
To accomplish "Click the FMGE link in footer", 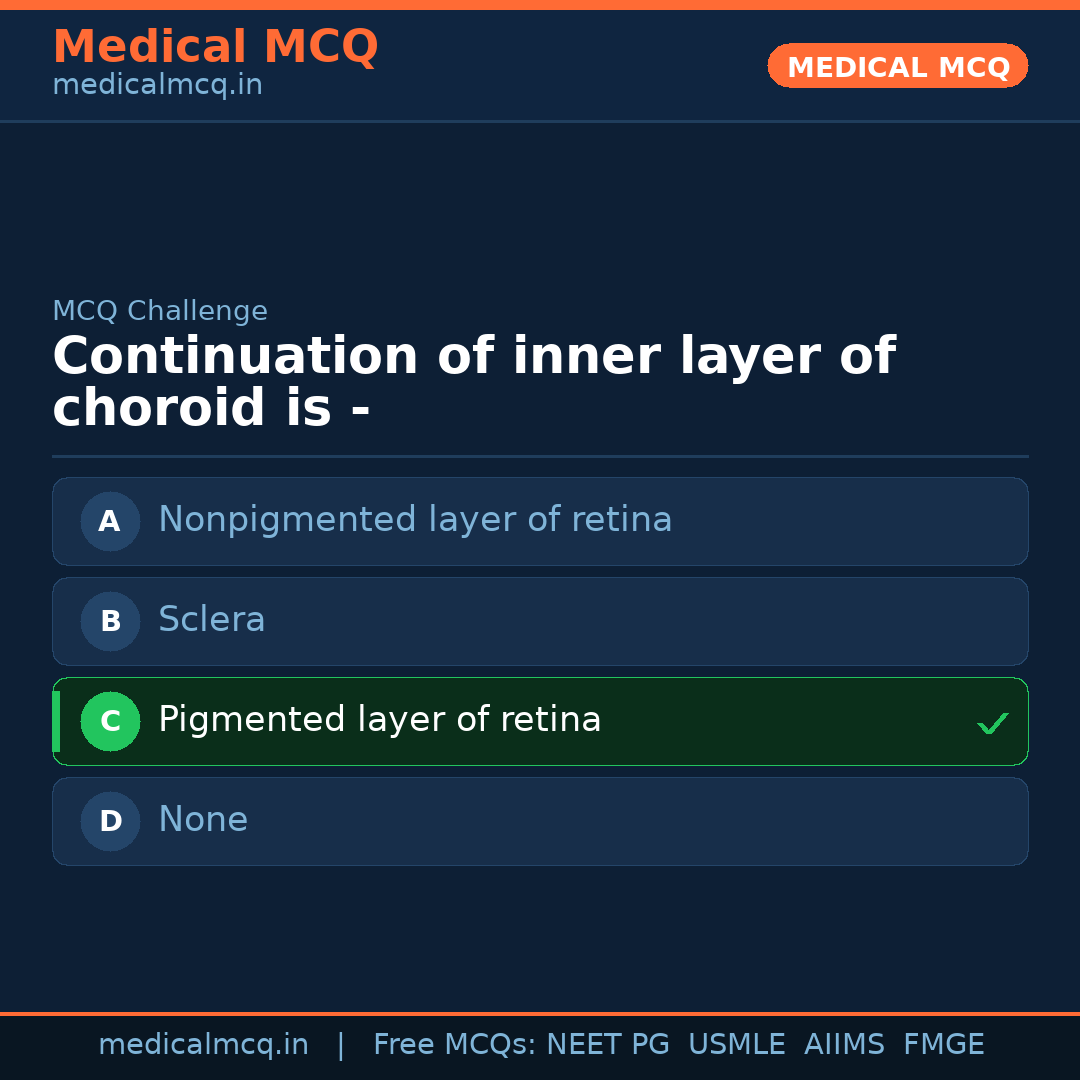I will tap(943, 1044).
